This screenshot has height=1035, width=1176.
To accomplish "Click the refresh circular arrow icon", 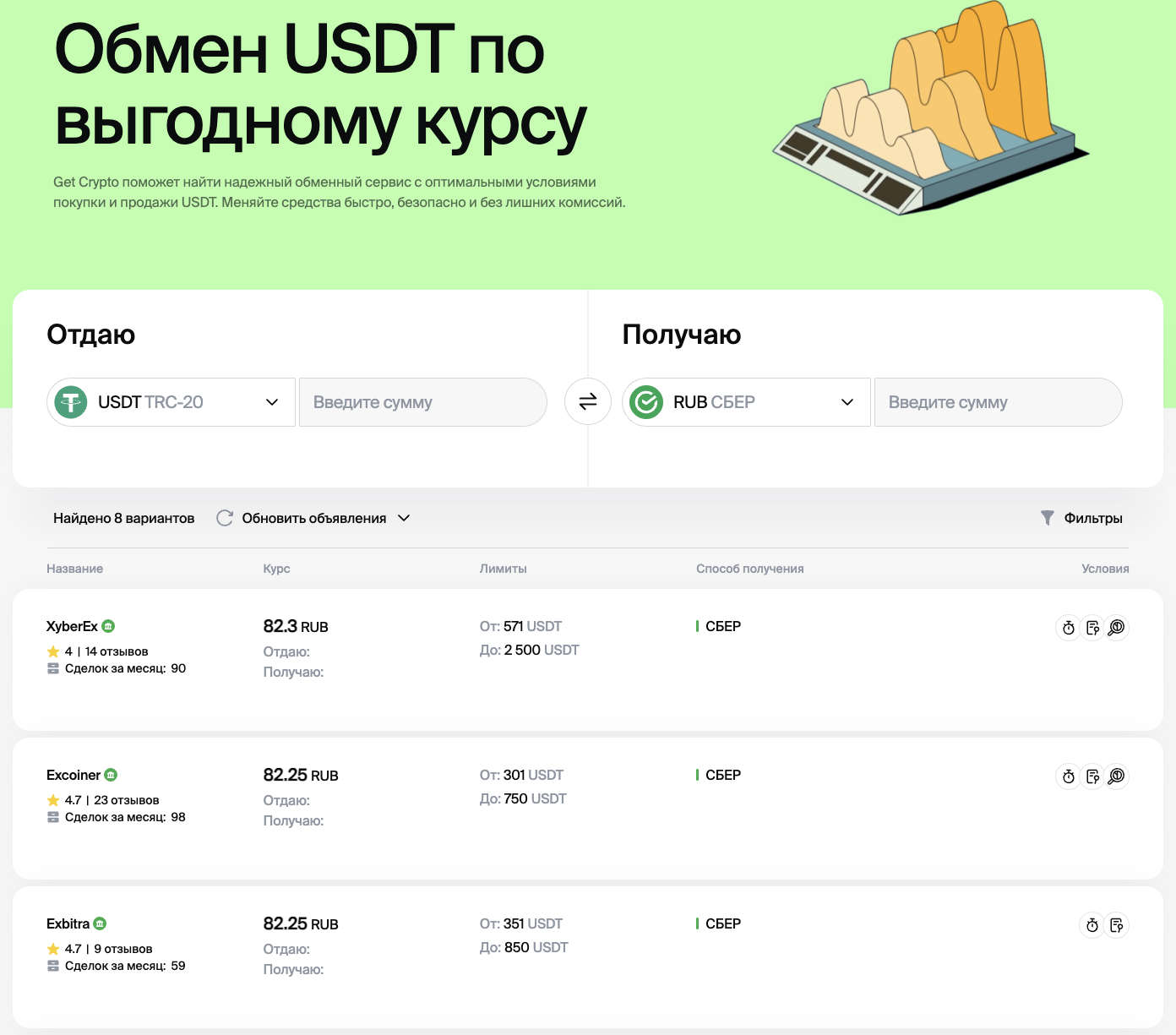I will (x=225, y=518).
